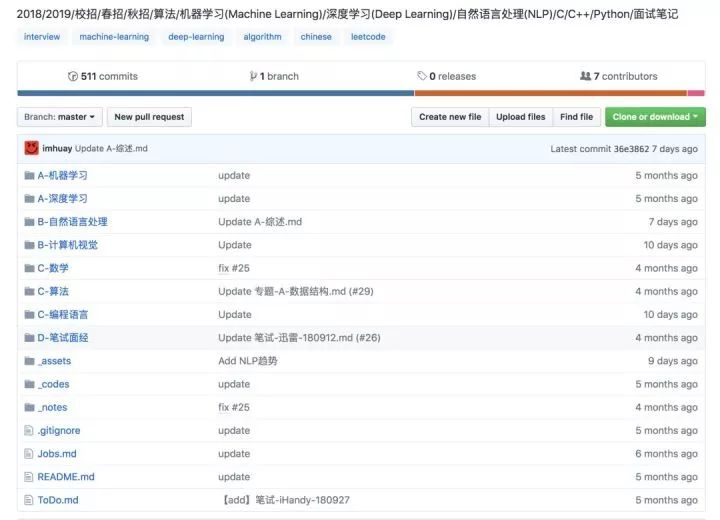
Task: Open the C-编程语言 folder
Action: click(62, 315)
